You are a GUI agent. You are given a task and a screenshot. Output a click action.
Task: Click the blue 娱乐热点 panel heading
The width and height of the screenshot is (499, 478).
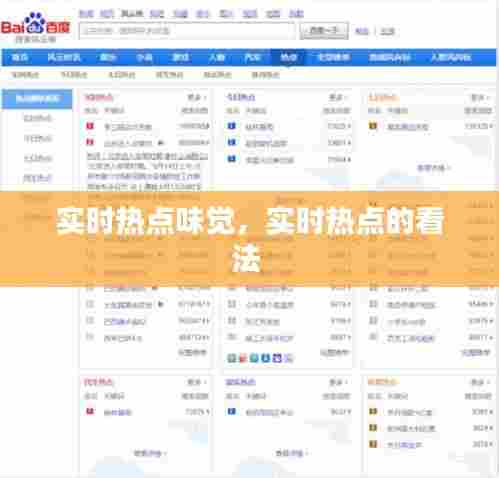(241, 382)
